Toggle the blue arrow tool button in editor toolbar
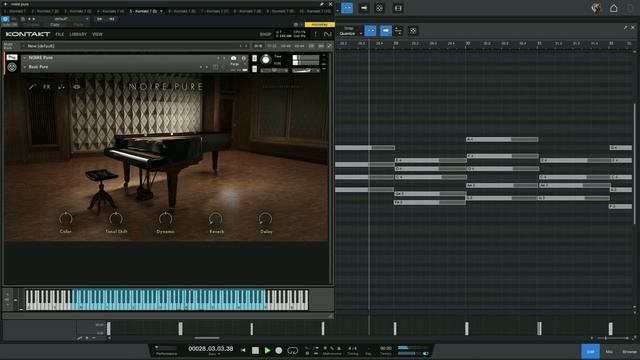 click(x=386, y=31)
